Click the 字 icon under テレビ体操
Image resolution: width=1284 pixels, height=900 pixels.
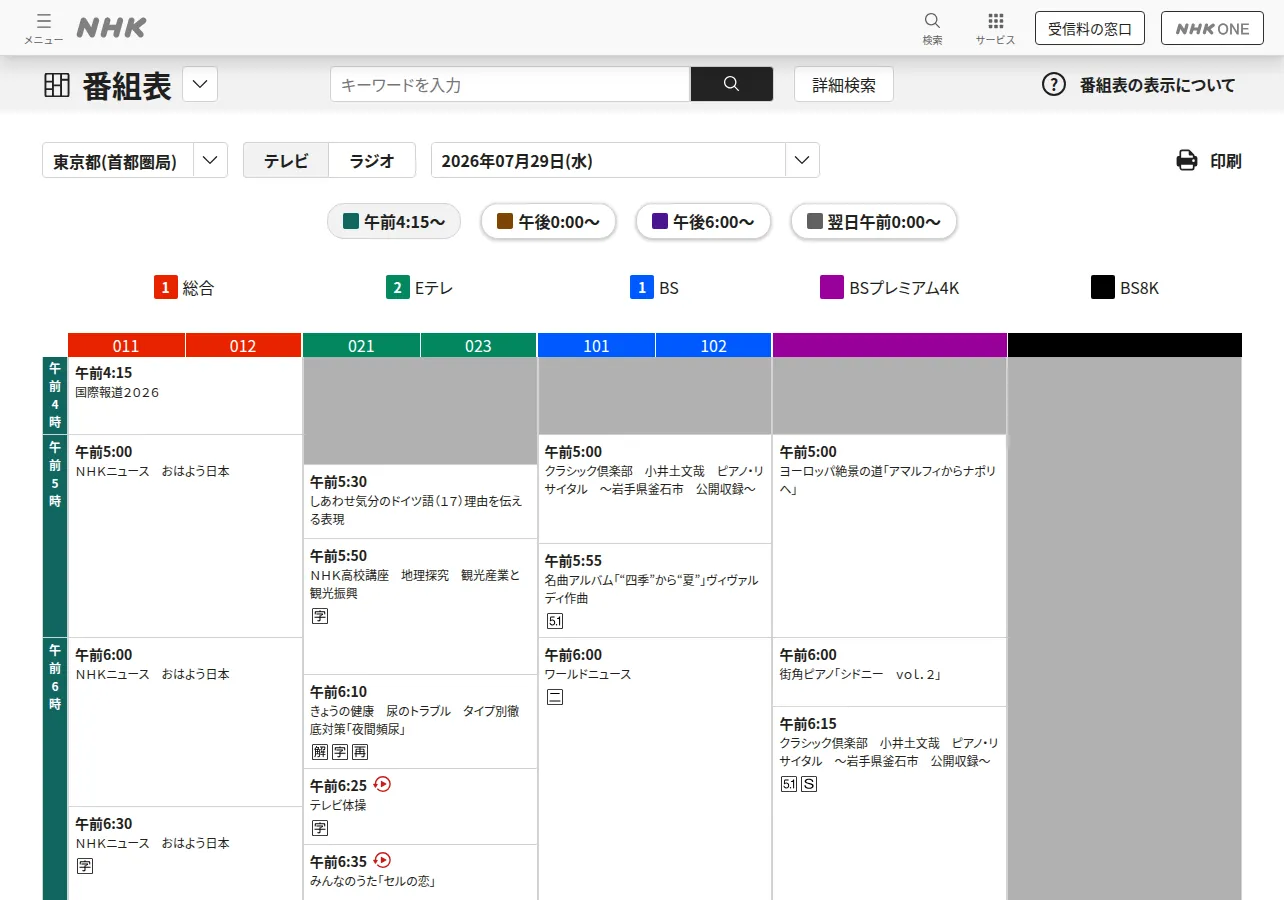point(320,828)
